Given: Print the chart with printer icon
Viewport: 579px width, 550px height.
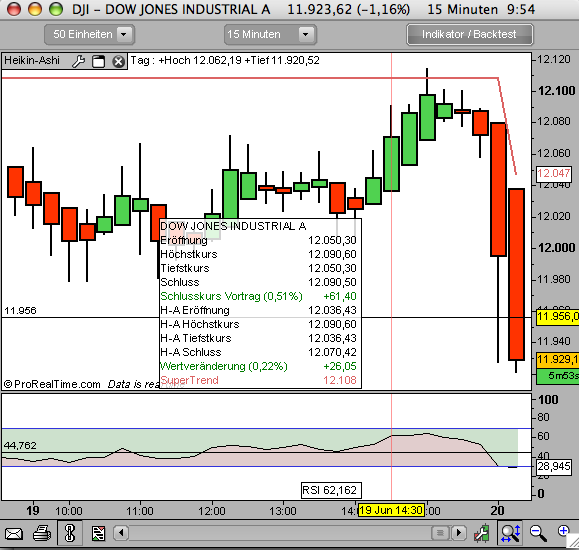Looking at the screenshot, I should coord(42,533).
